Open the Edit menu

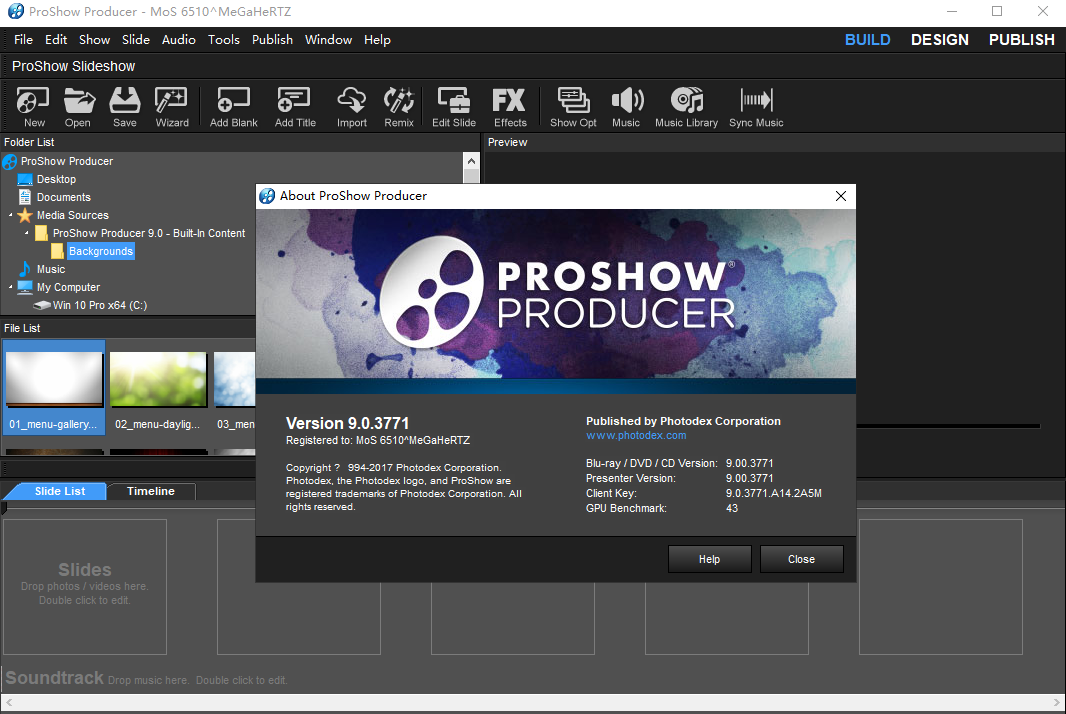pyautogui.click(x=56, y=40)
